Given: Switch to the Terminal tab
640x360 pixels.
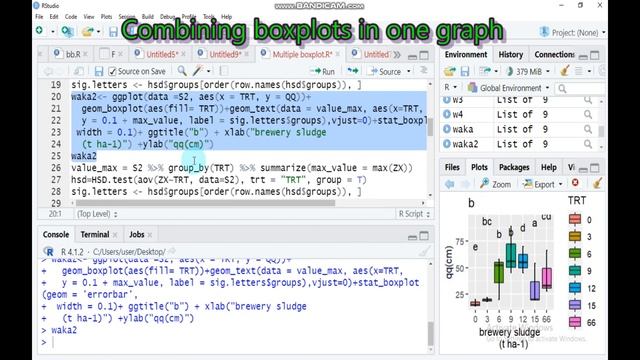Looking at the screenshot, I should point(95,235).
